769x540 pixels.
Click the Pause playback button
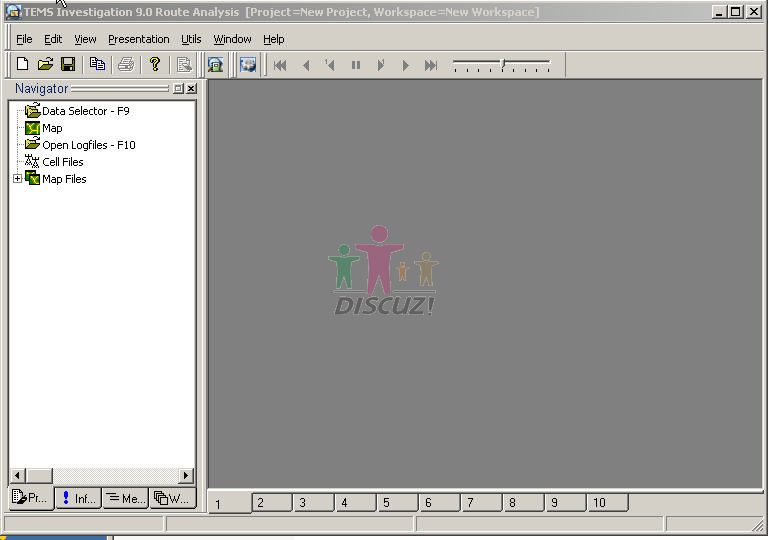click(355, 65)
